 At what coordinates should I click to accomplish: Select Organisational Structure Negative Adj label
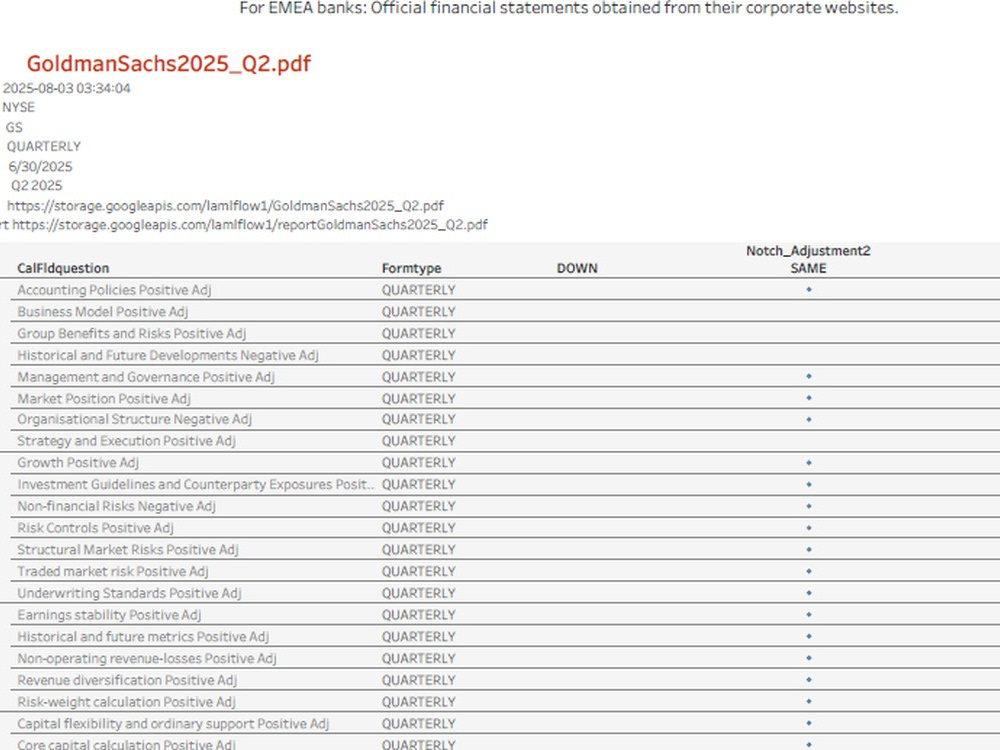point(135,419)
